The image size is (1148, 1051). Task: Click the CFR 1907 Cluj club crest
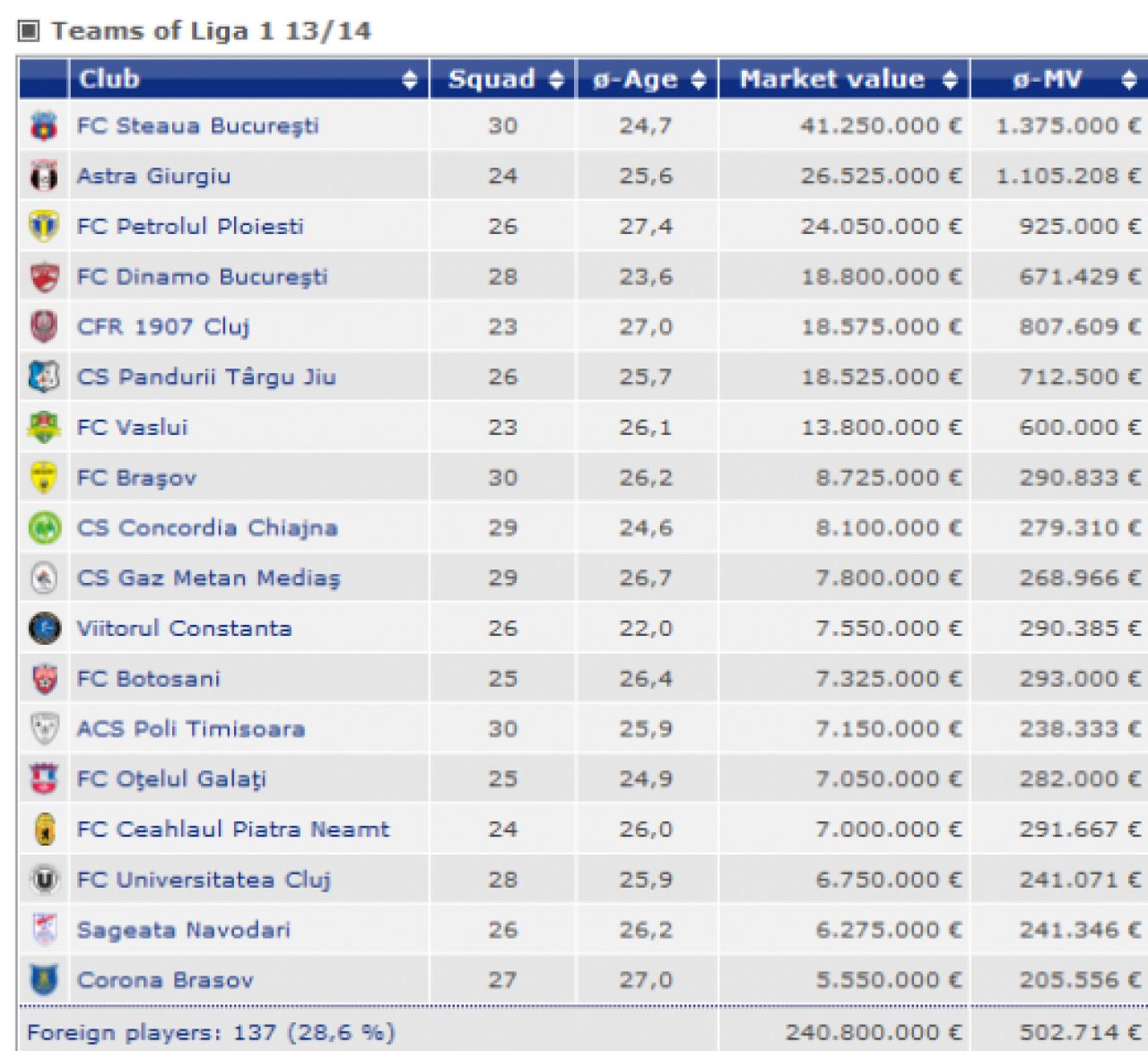44,326
